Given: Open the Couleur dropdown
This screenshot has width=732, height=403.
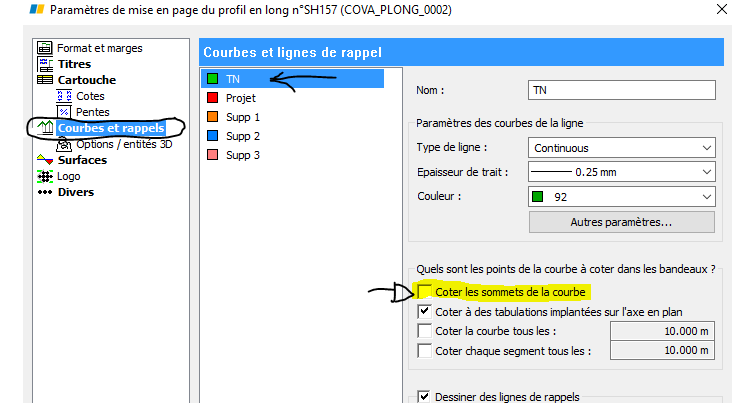Looking at the screenshot, I should click(x=622, y=197).
